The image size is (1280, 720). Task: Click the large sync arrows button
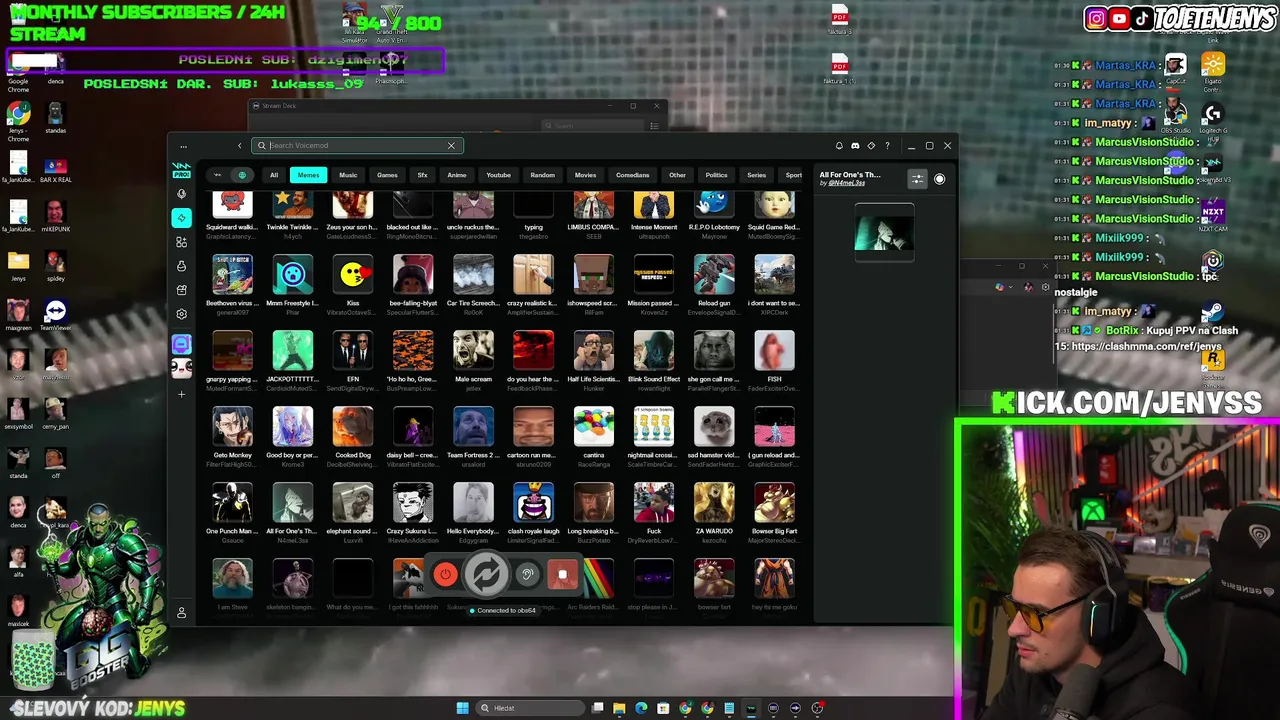pos(486,574)
